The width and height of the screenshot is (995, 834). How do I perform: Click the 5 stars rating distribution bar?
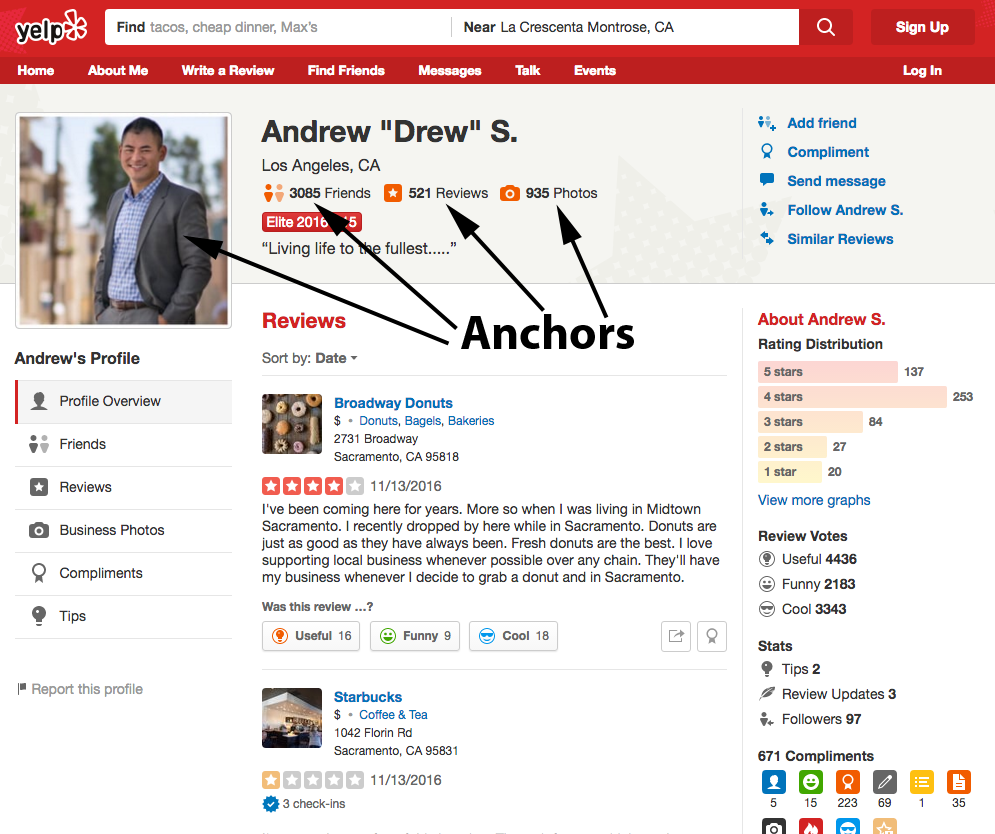point(827,372)
